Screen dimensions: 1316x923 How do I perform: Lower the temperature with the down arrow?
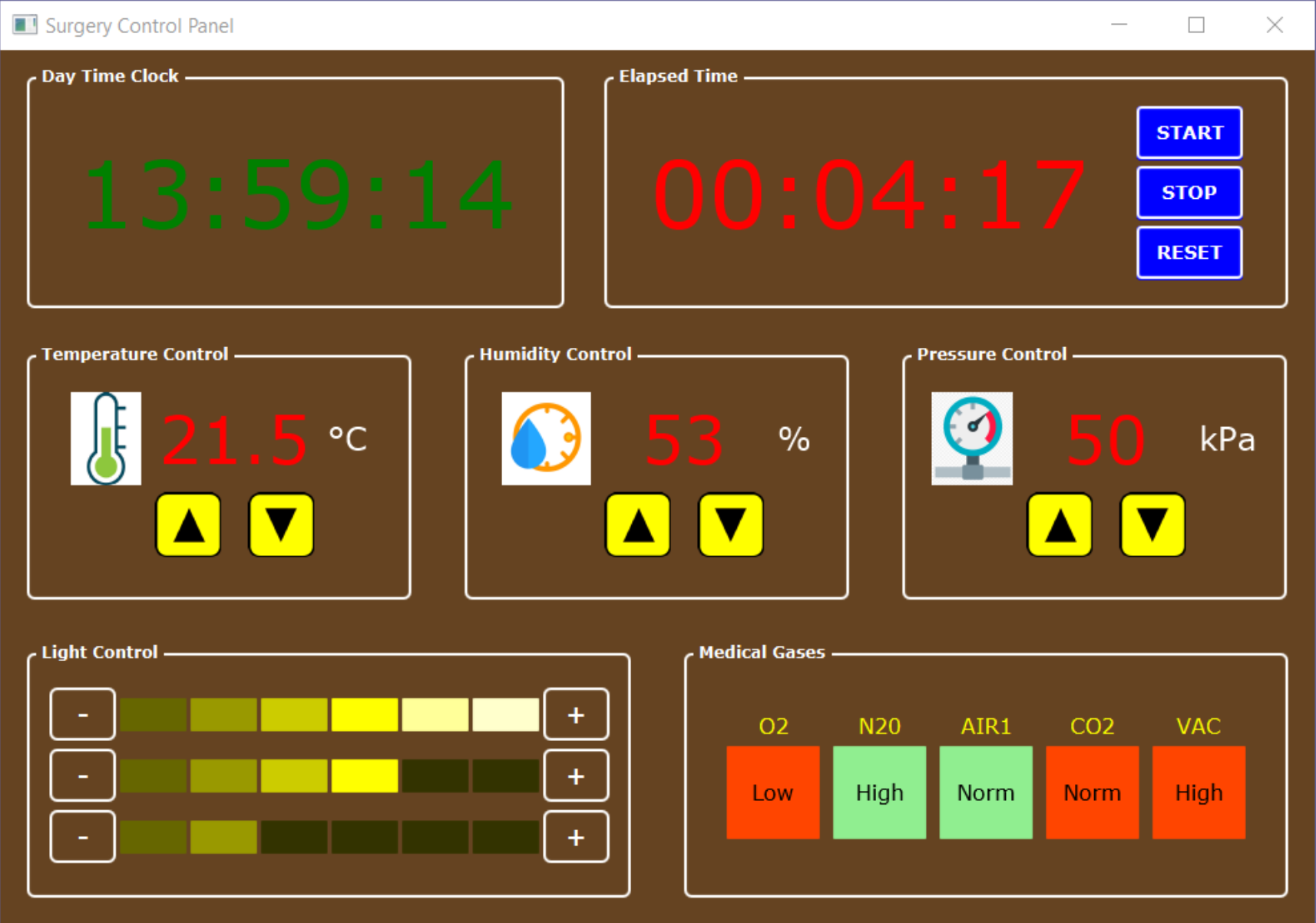(x=280, y=526)
